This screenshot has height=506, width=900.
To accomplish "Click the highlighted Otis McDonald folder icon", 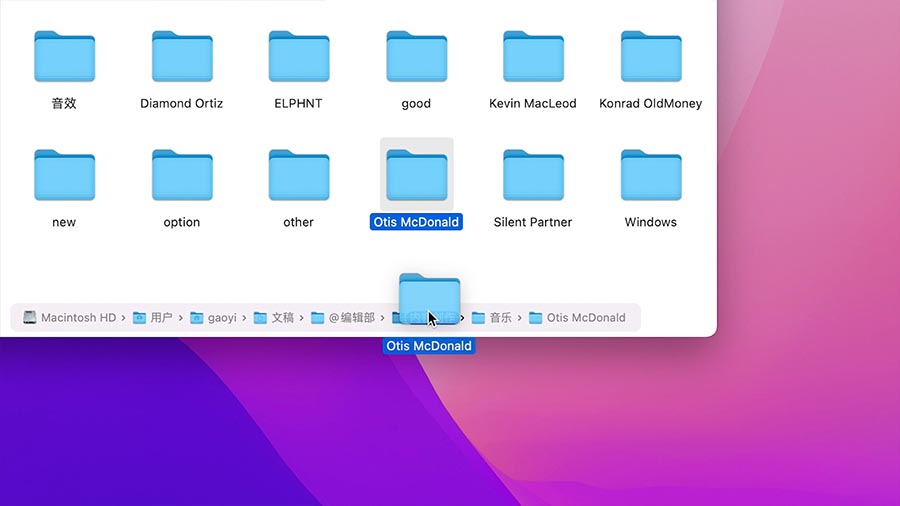I will (416, 176).
